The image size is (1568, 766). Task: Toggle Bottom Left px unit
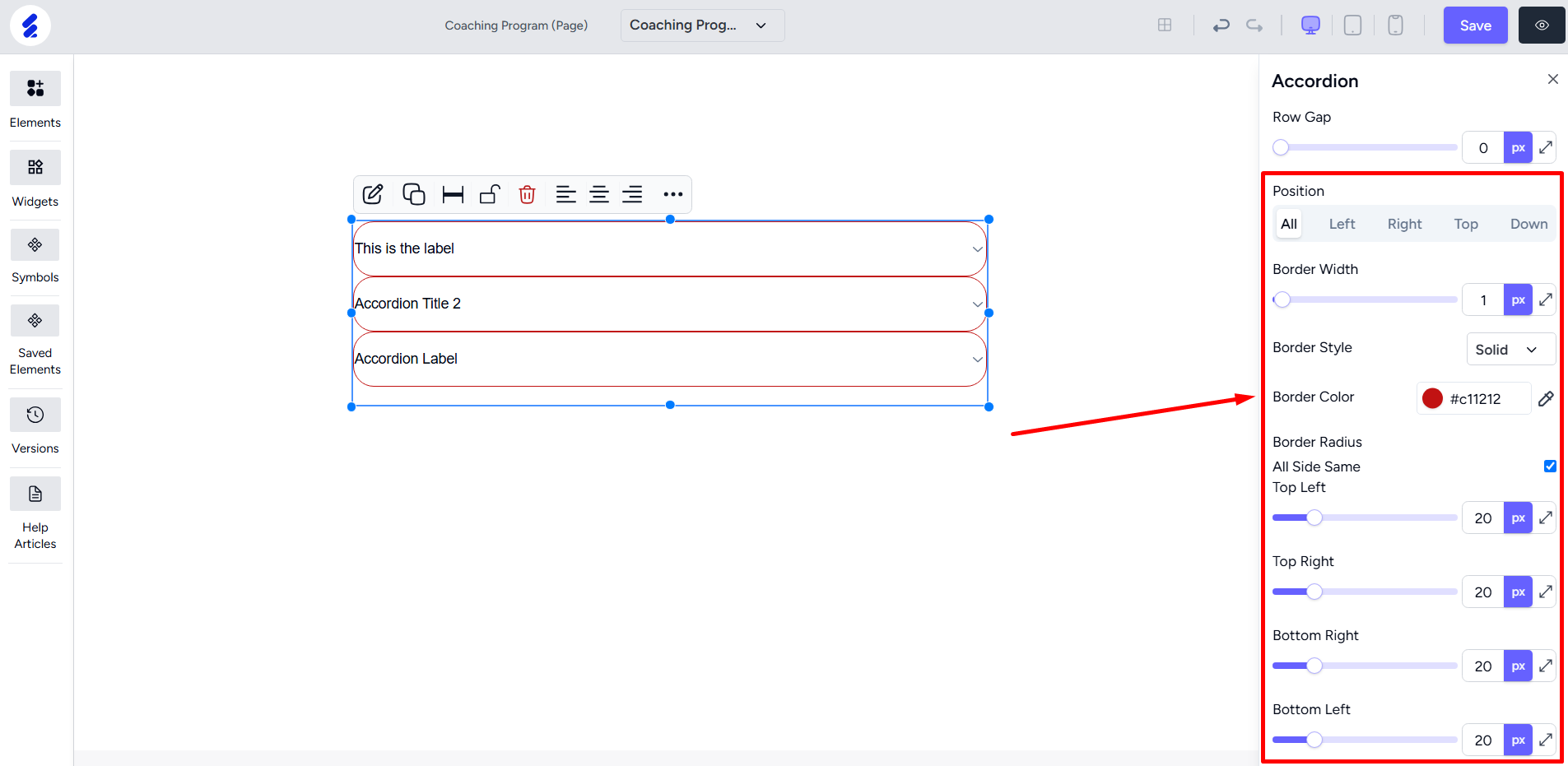1518,740
